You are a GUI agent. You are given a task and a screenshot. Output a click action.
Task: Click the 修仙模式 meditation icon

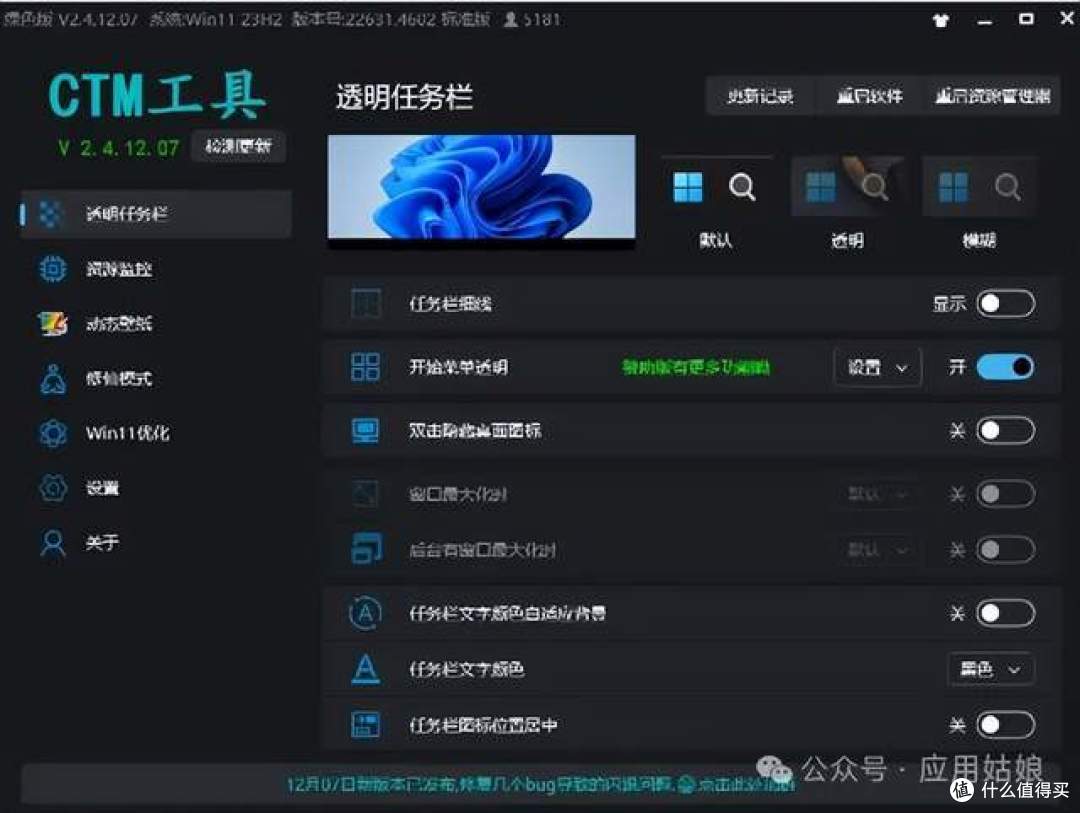click(53, 378)
